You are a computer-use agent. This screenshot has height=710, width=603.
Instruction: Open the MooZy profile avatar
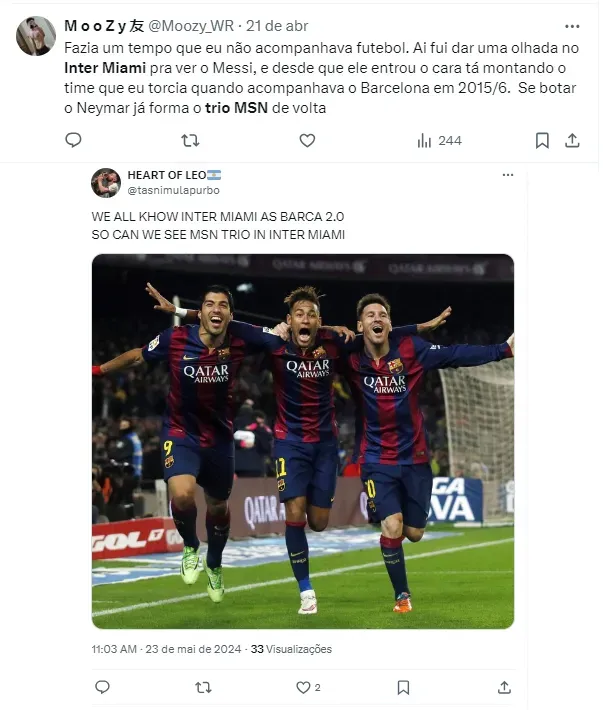coord(36,36)
